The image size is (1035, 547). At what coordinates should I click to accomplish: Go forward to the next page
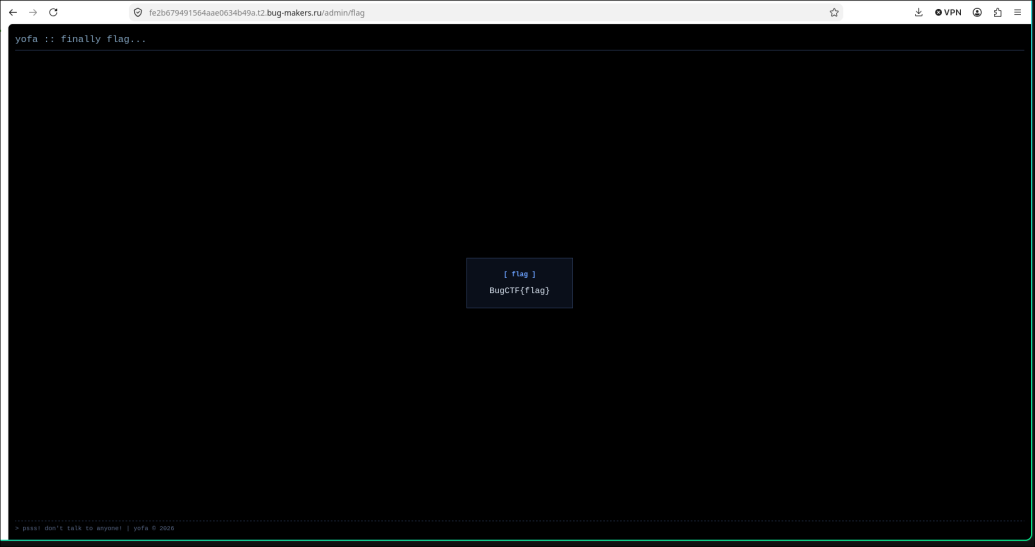[33, 13]
